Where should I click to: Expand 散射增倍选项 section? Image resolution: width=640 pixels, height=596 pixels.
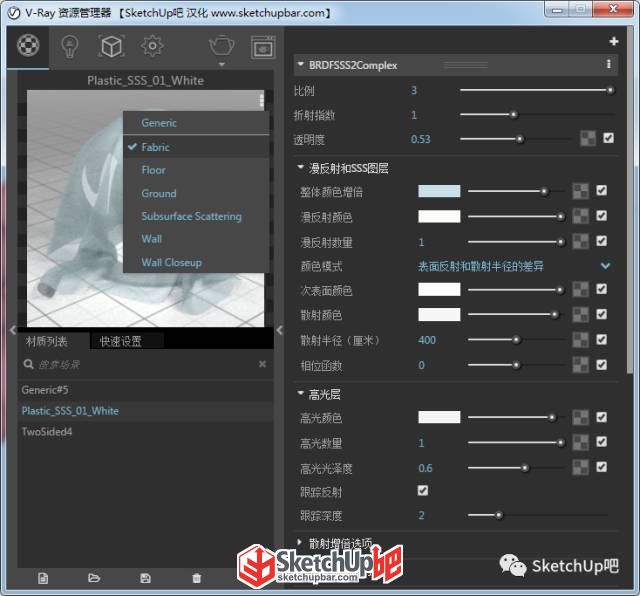click(300, 542)
